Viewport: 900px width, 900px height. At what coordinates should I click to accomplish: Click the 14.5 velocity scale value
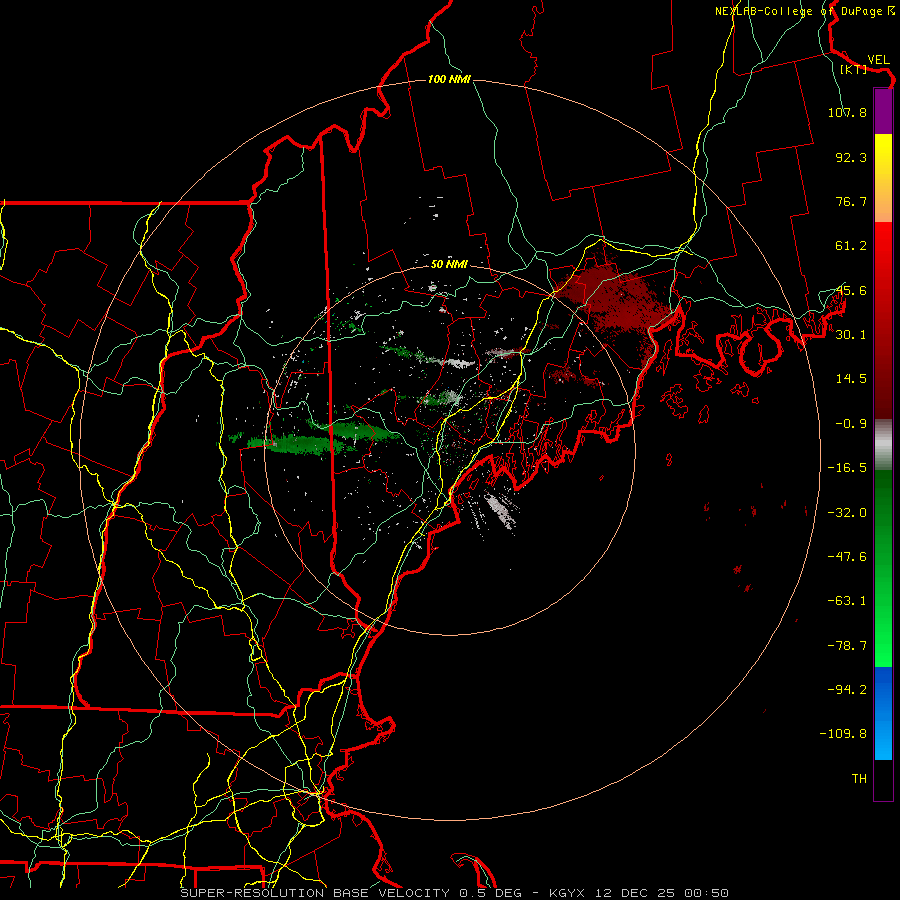pos(851,379)
